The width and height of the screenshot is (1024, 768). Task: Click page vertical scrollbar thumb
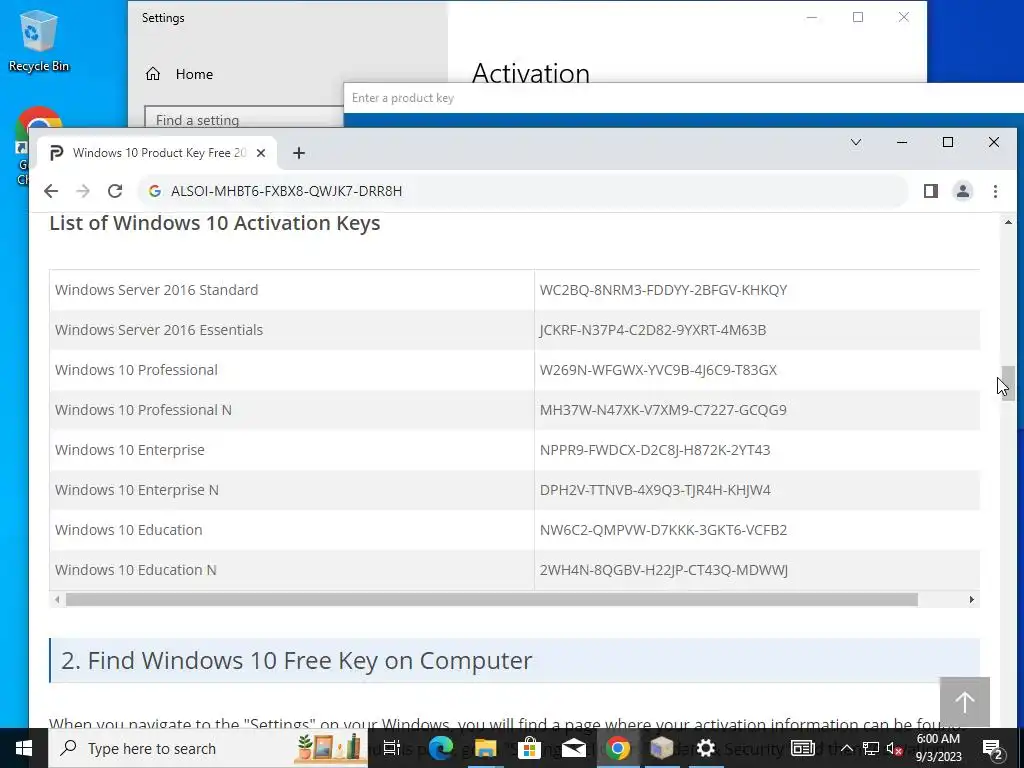1008,383
